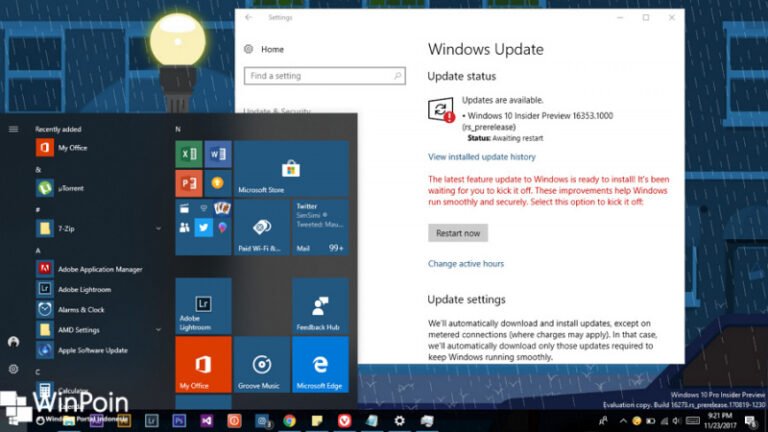
Task: Select Adobe Application Manager from app list
Action: (100, 269)
